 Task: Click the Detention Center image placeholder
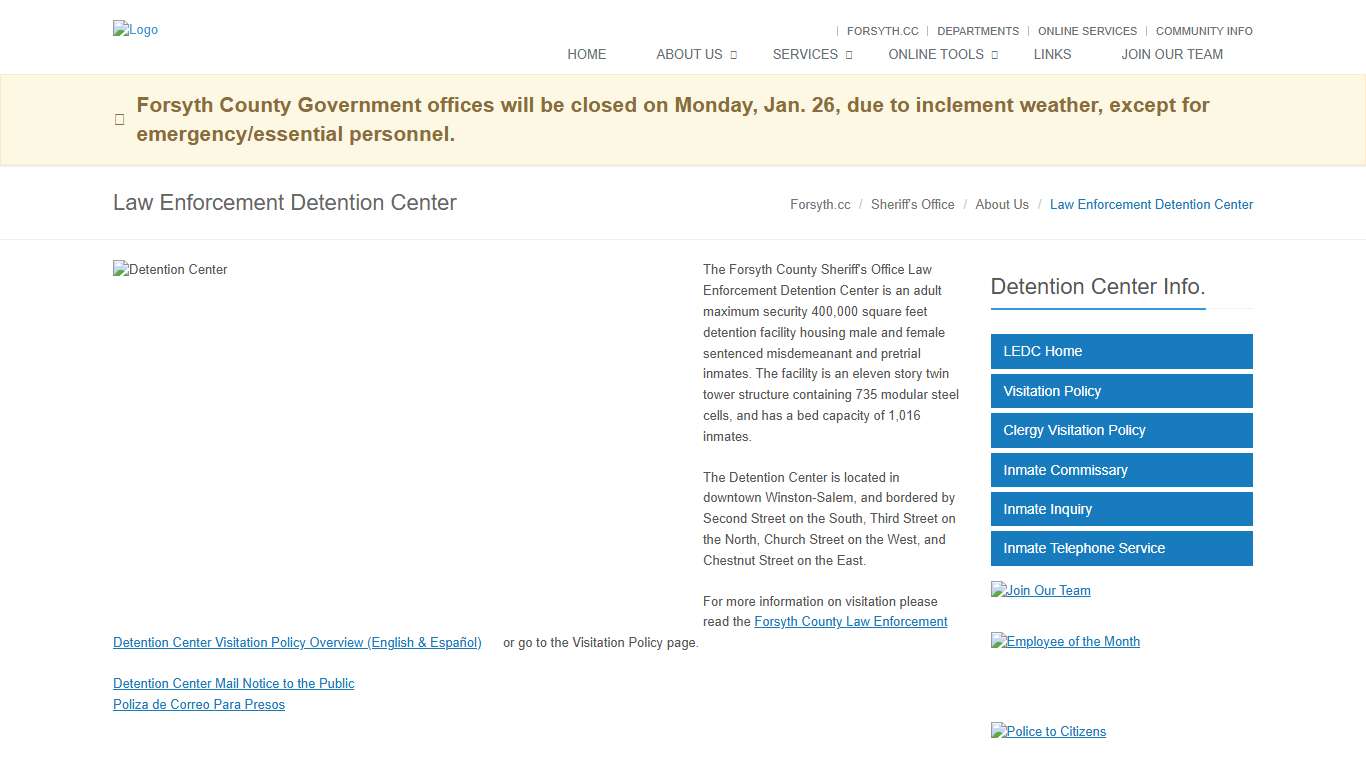[x=170, y=269]
